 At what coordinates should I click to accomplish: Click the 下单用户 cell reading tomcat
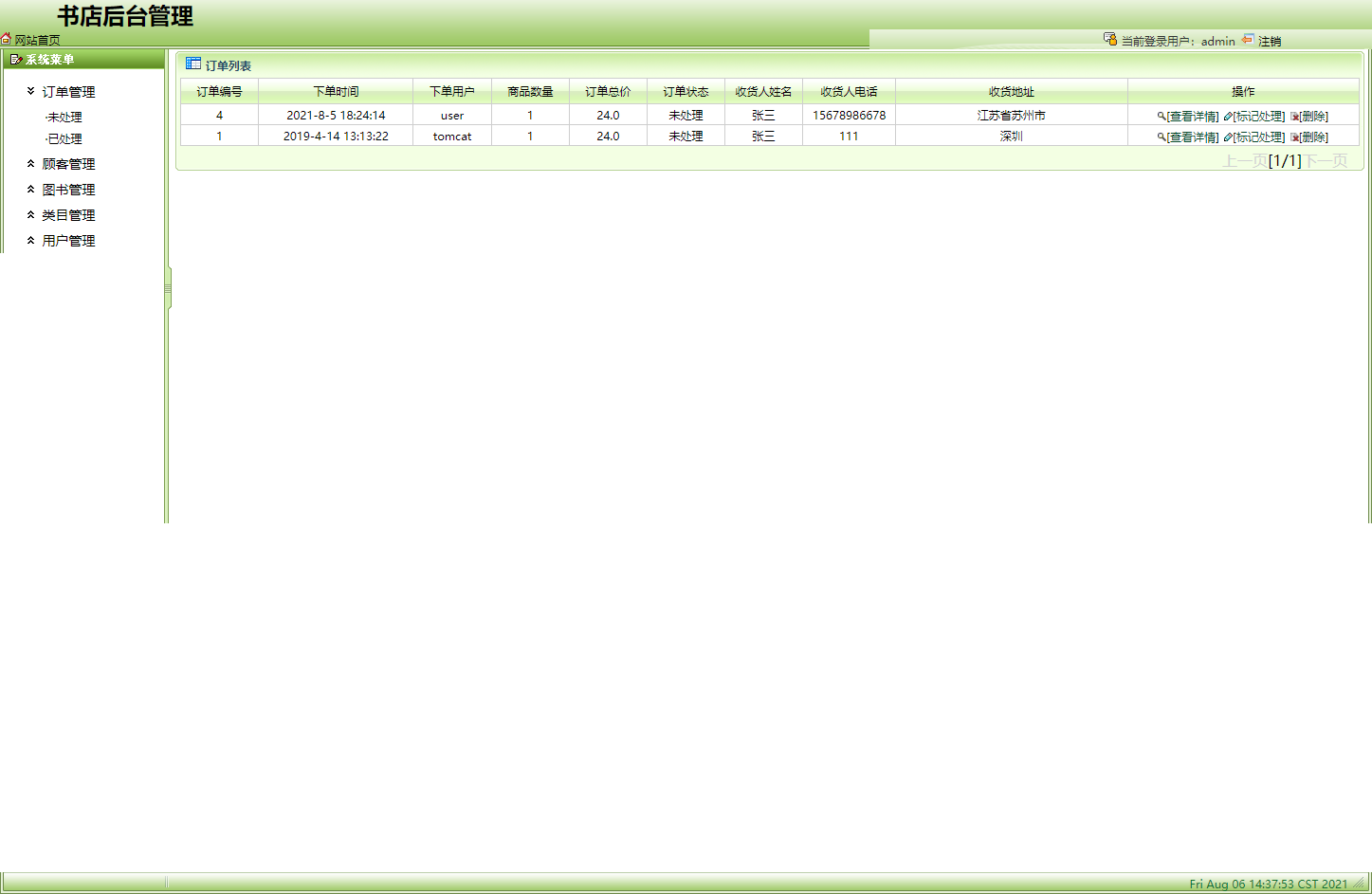tap(452, 137)
